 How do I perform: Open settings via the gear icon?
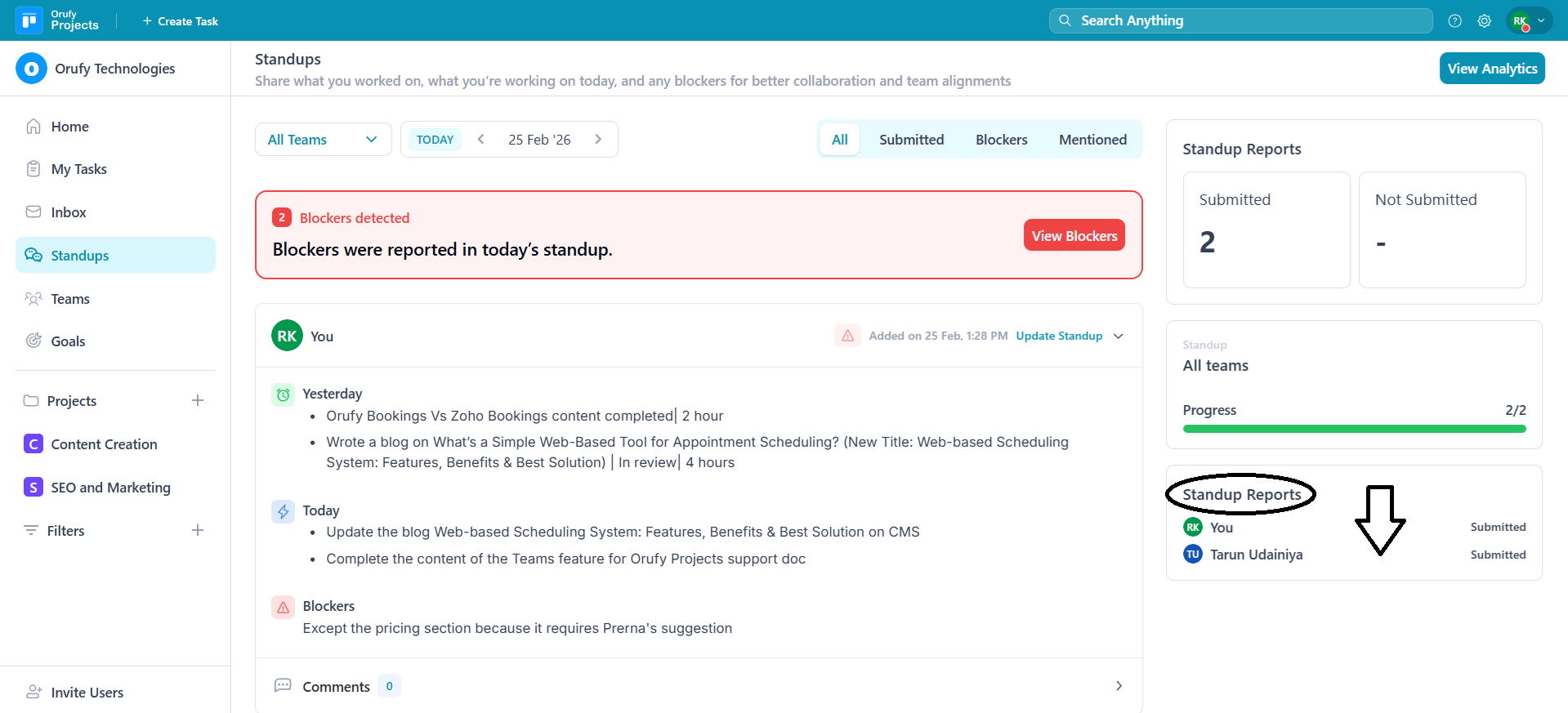coord(1484,21)
